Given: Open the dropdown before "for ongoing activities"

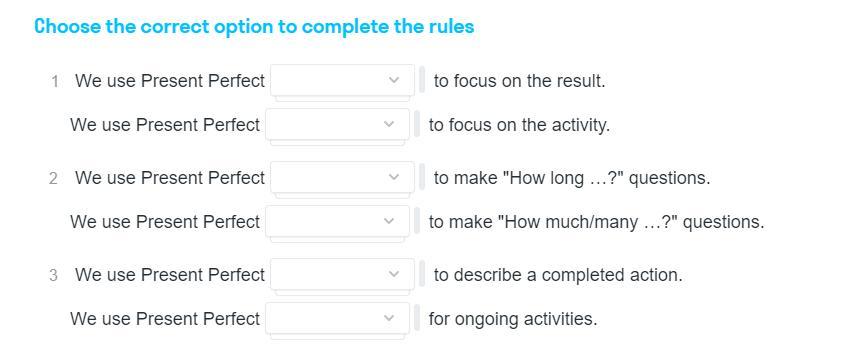Looking at the screenshot, I should pos(337,318).
